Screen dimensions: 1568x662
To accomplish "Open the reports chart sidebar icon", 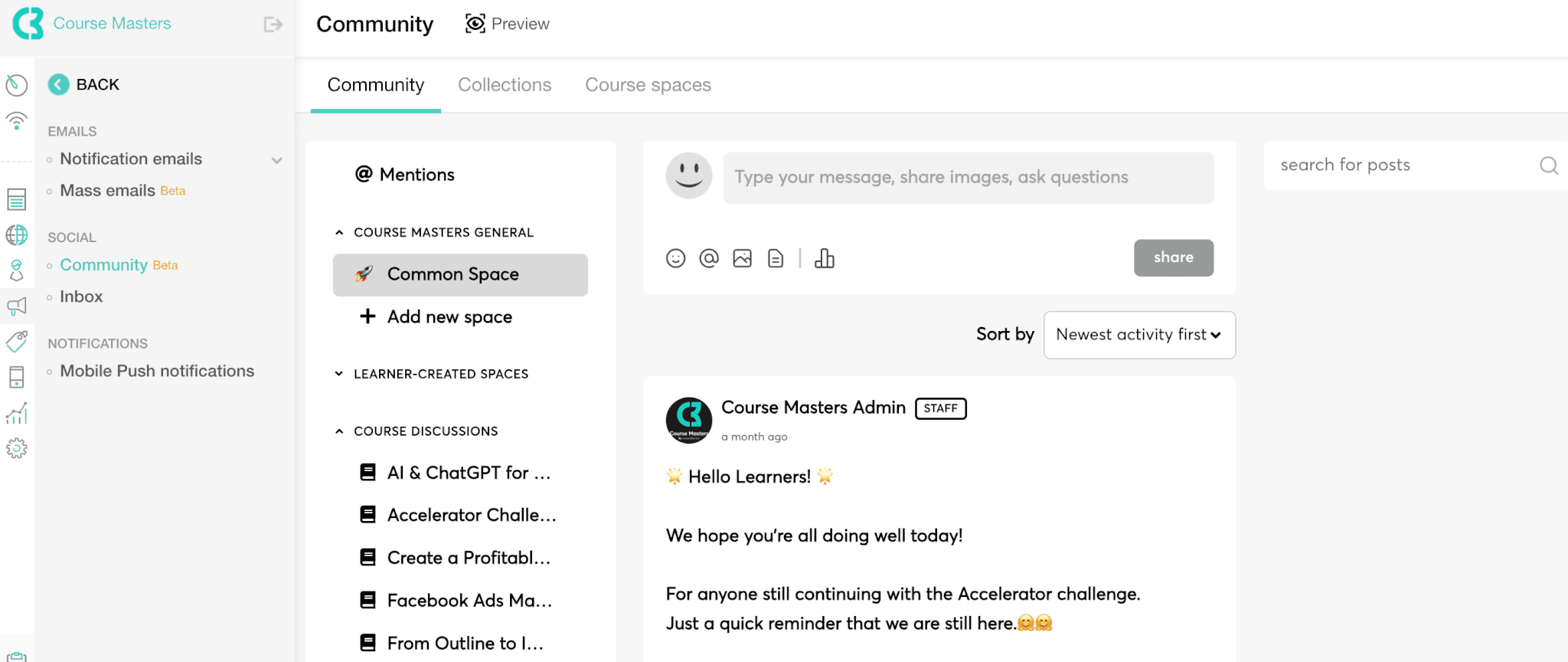I will (x=17, y=413).
